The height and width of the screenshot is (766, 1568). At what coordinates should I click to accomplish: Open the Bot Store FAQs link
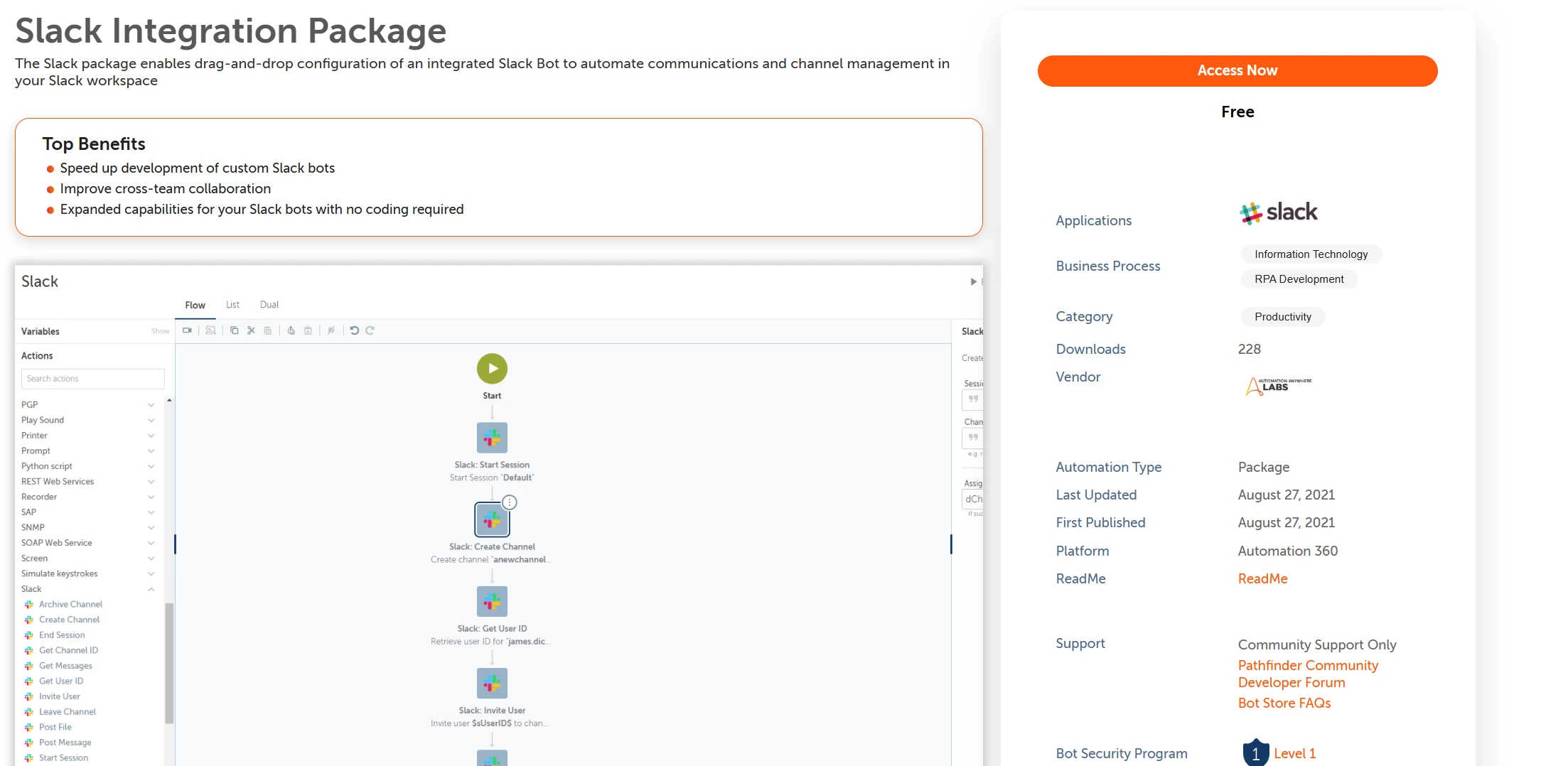coord(1284,703)
